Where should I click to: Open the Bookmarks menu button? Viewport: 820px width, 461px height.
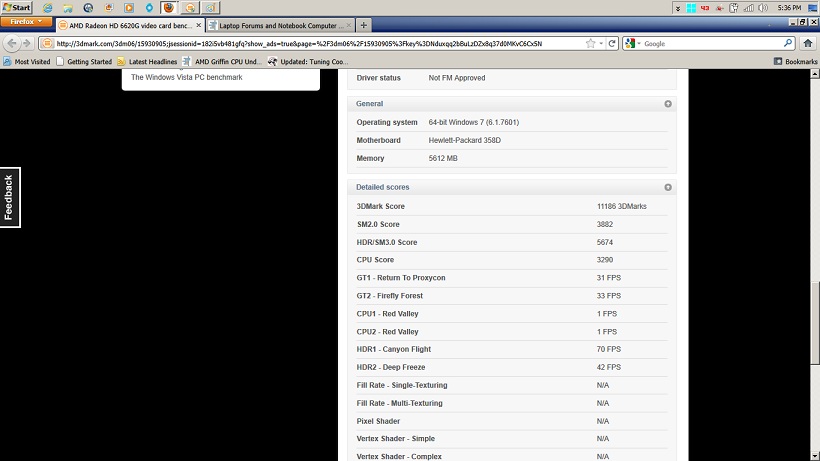(x=795, y=62)
